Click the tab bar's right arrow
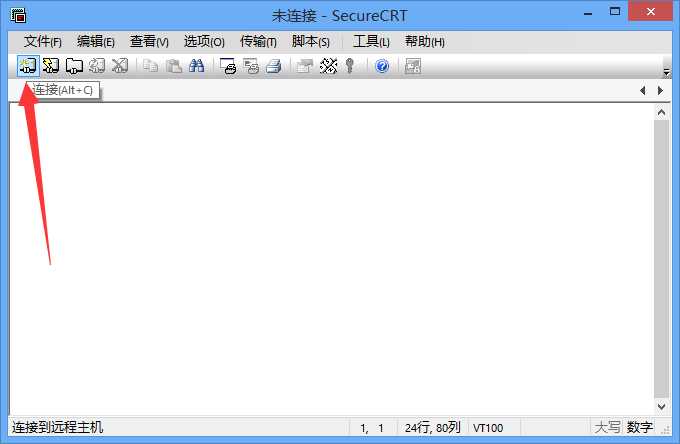680x444 pixels. pyautogui.click(x=660, y=90)
